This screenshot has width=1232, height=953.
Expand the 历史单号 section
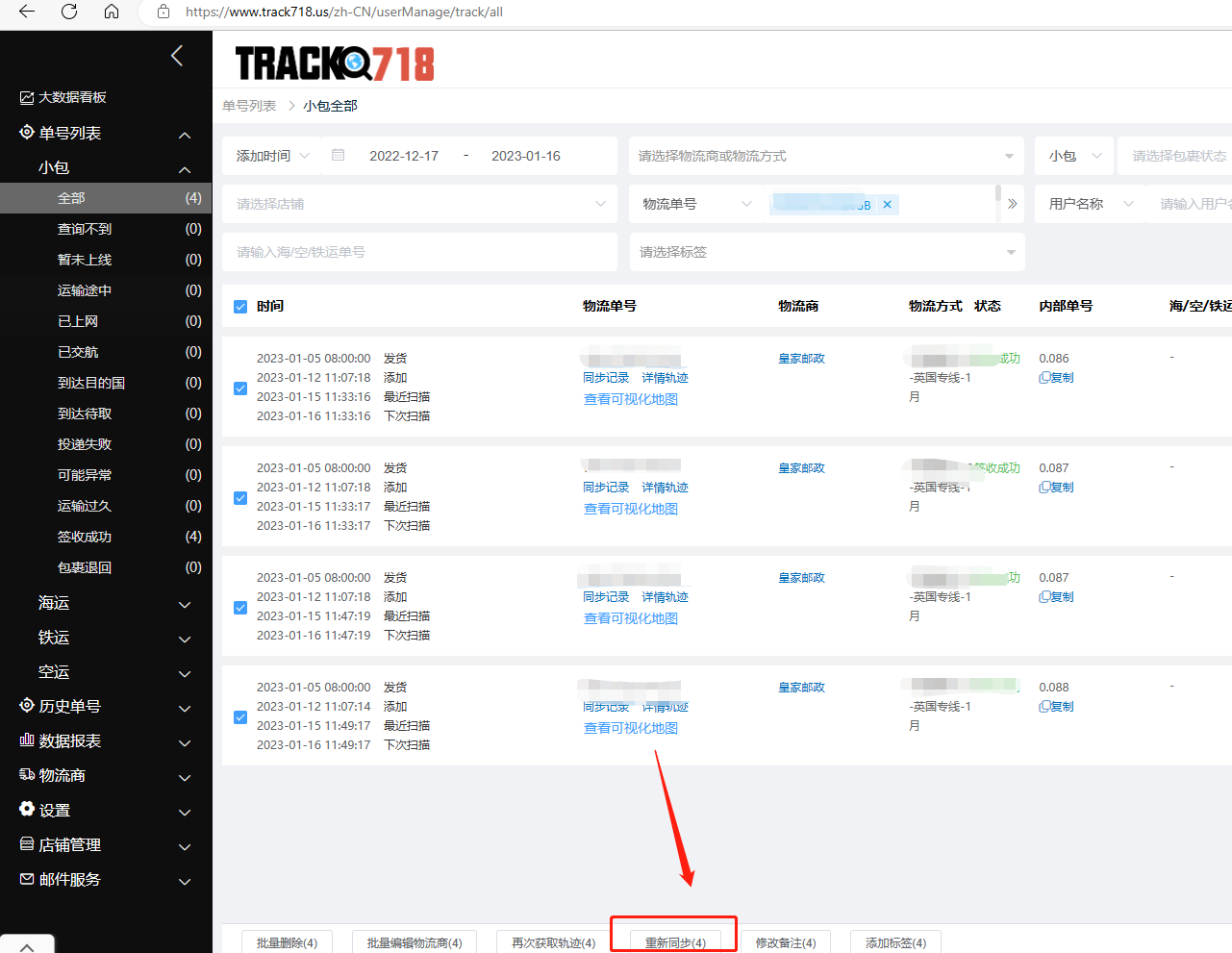[x=106, y=706]
